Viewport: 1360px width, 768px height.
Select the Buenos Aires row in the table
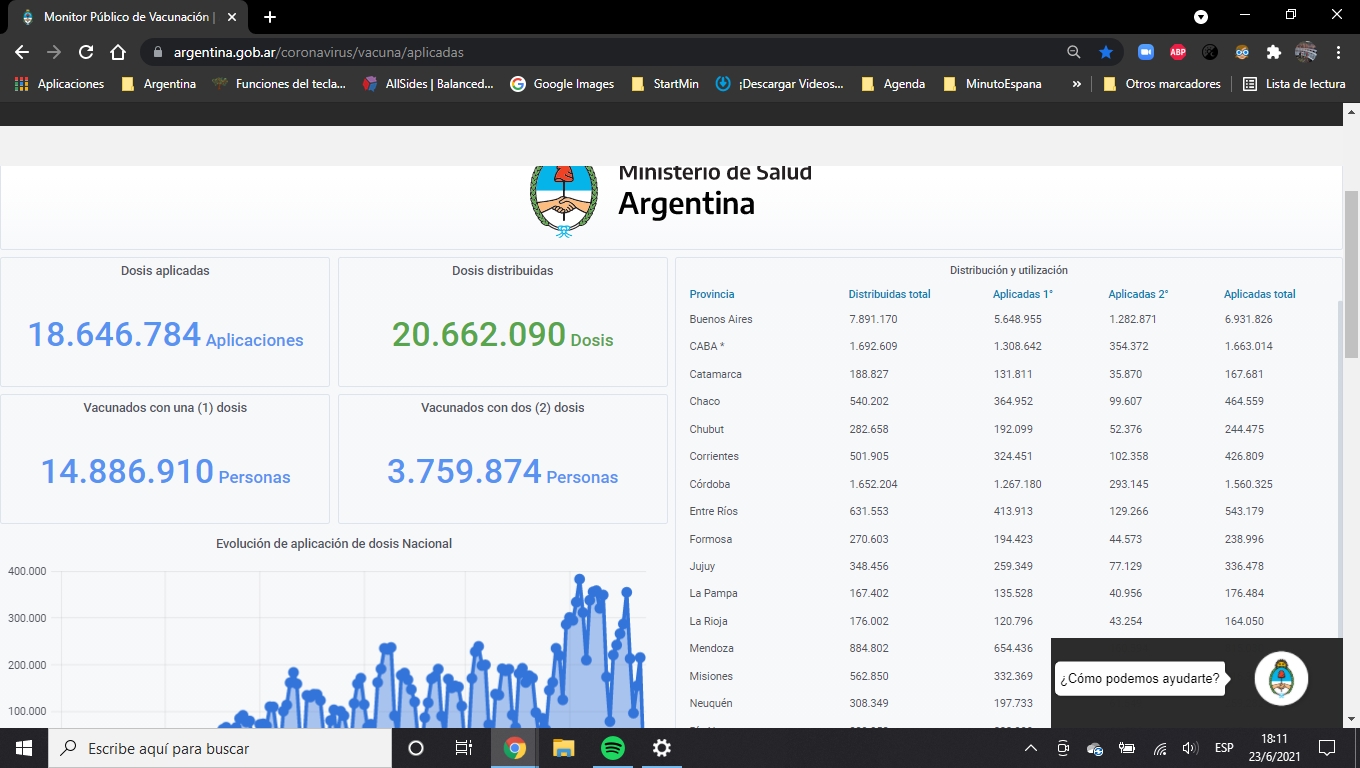pos(1009,319)
